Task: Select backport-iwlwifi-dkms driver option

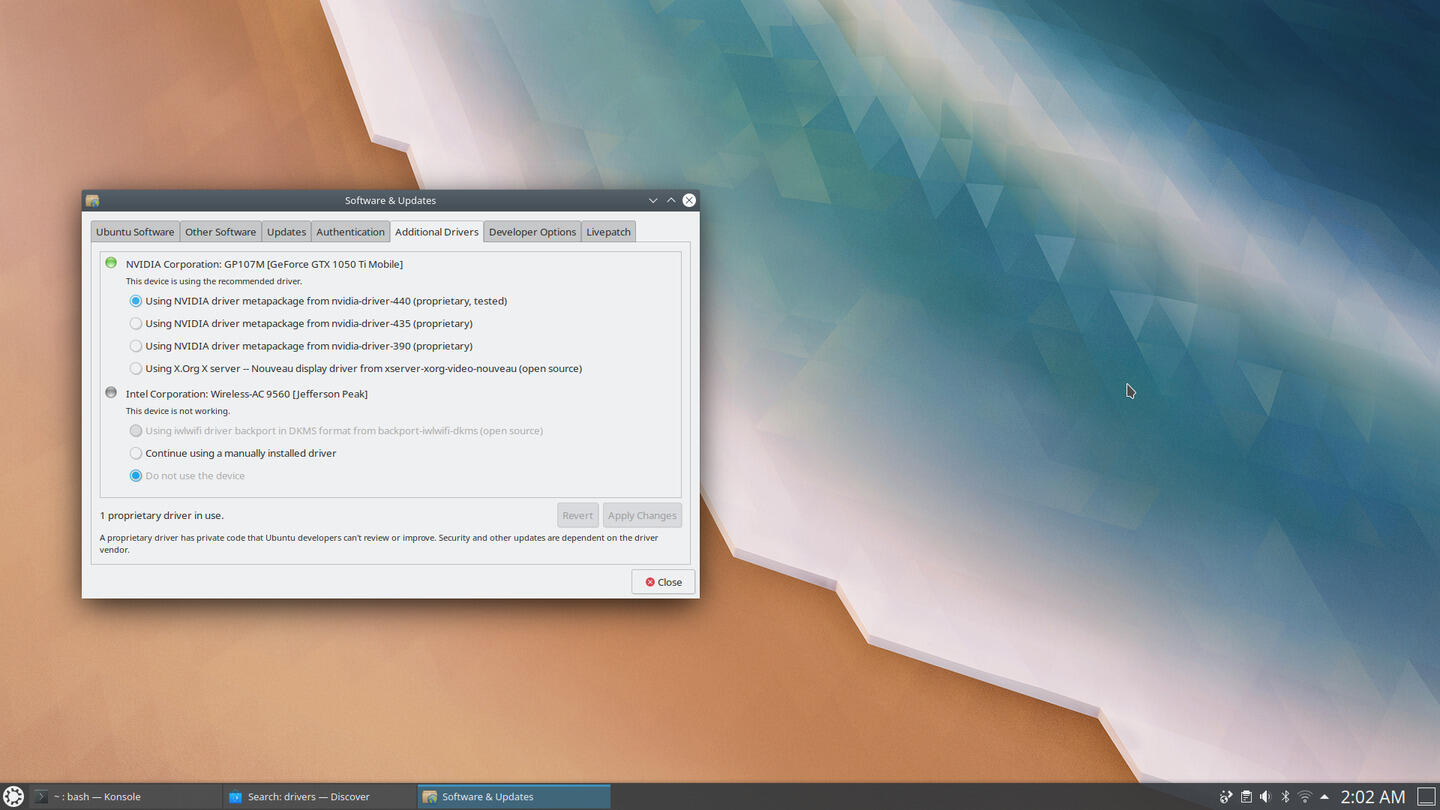Action: (336, 431)
